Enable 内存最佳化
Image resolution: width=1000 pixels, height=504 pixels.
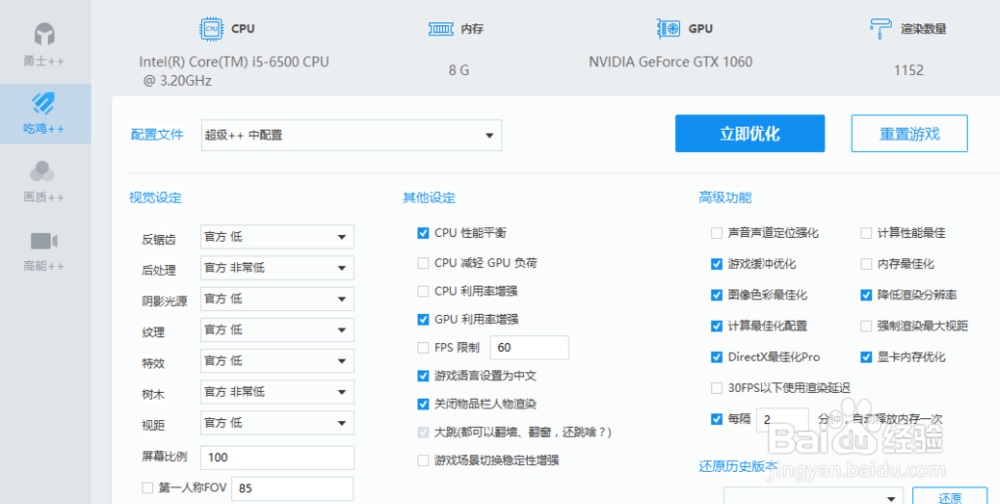[x=865, y=264]
